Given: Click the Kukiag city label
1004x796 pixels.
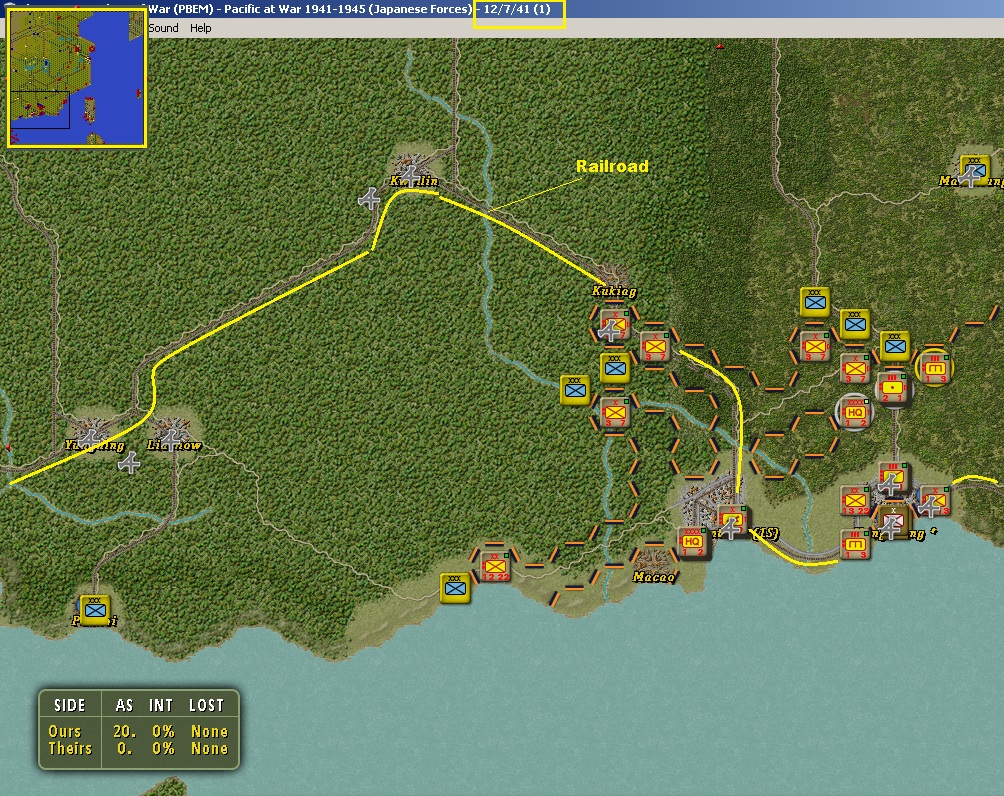Looking at the screenshot, I should coord(614,291).
